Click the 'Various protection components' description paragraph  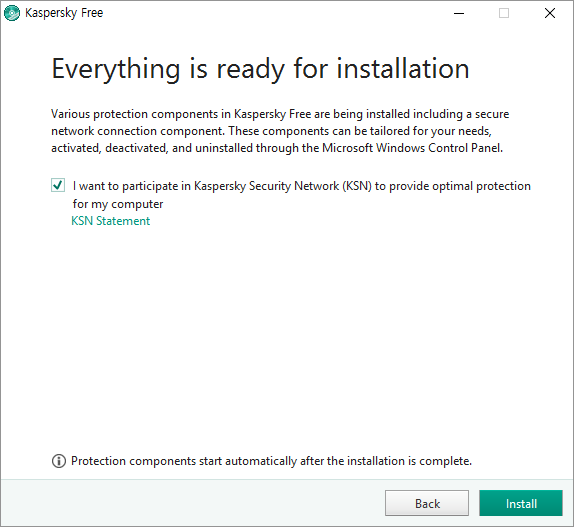280,131
